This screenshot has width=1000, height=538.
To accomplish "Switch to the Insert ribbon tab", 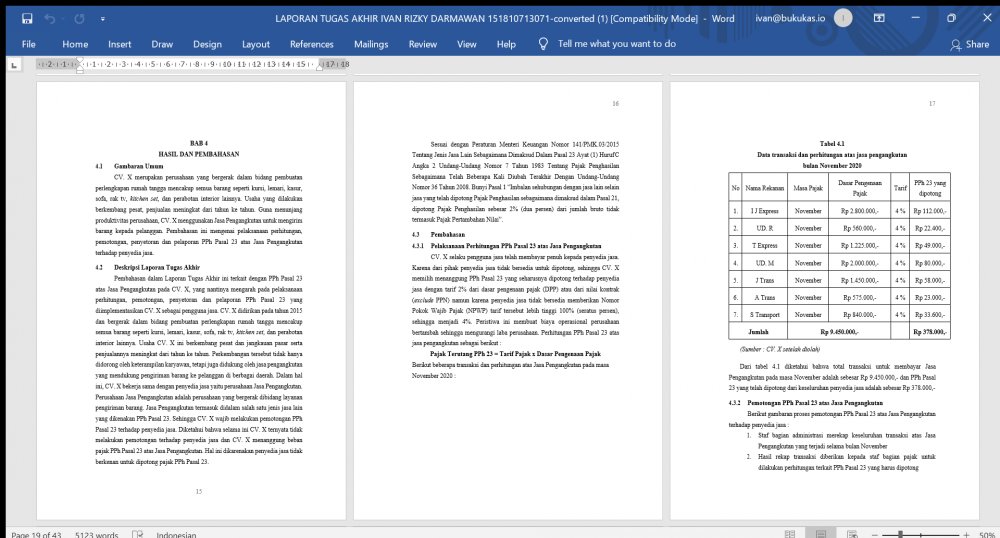I will [119, 44].
